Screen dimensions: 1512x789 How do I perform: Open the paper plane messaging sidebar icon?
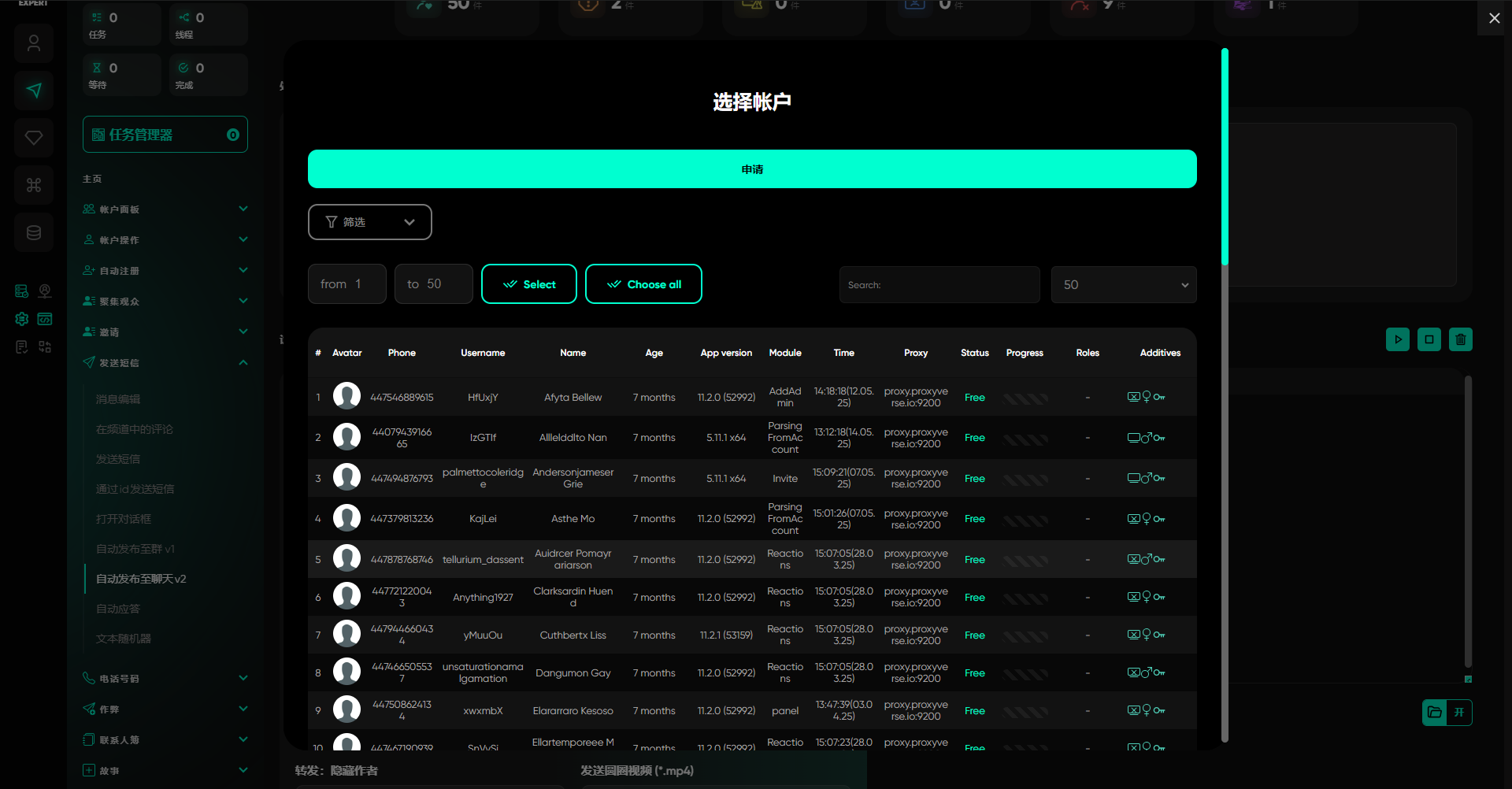tap(34, 91)
